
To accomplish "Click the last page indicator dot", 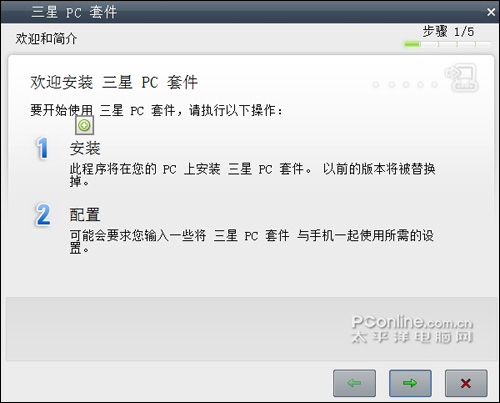I will (x=434, y=85).
